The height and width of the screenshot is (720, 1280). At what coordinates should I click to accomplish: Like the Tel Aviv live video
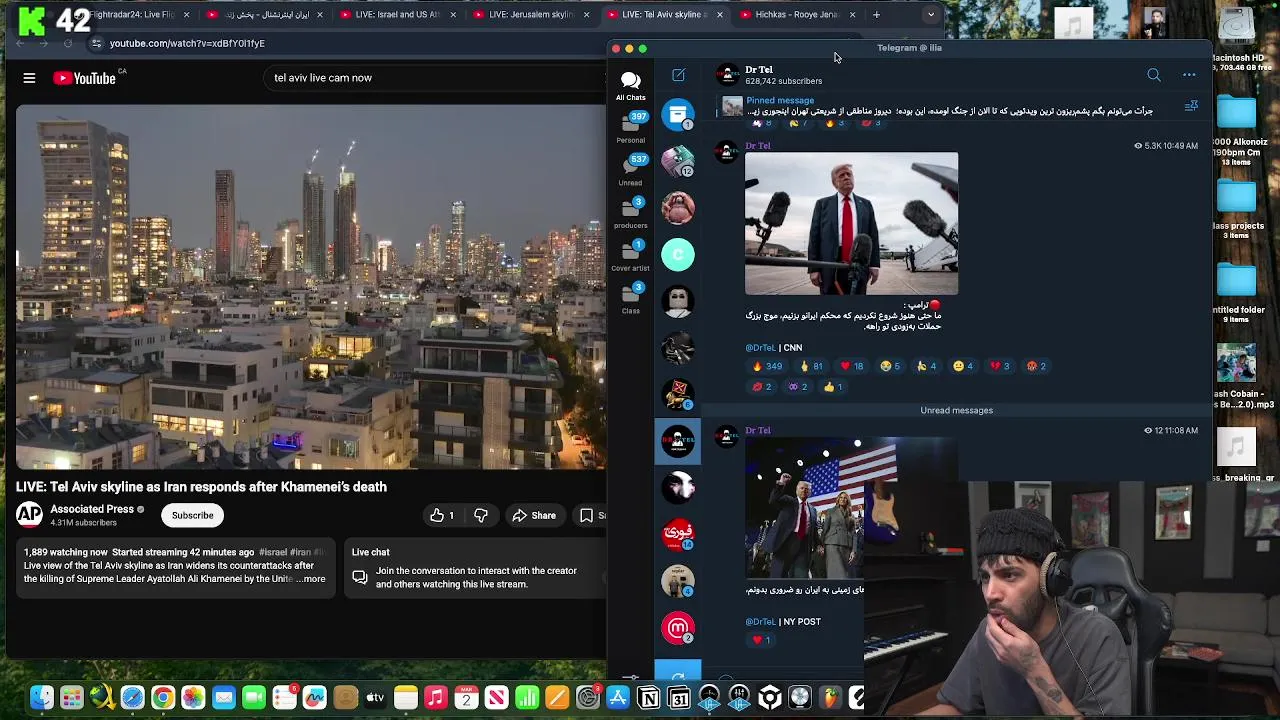click(x=442, y=515)
